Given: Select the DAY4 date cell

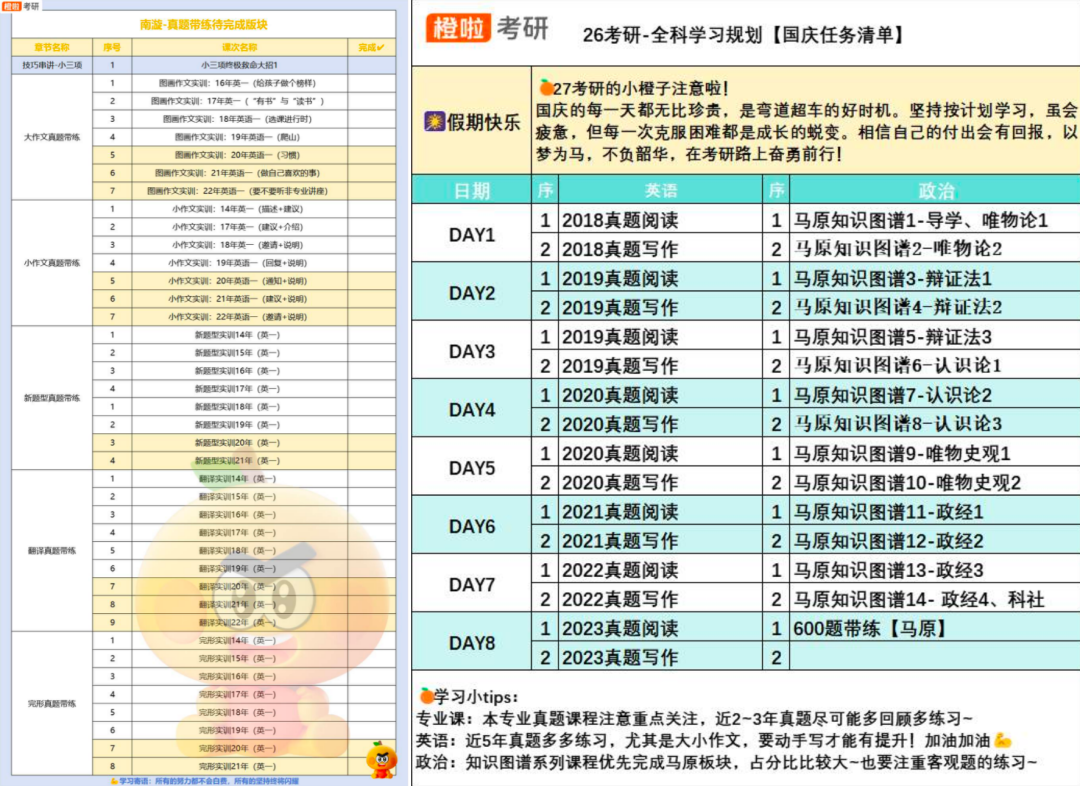Looking at the screenshot, I should tap(472, 409).
